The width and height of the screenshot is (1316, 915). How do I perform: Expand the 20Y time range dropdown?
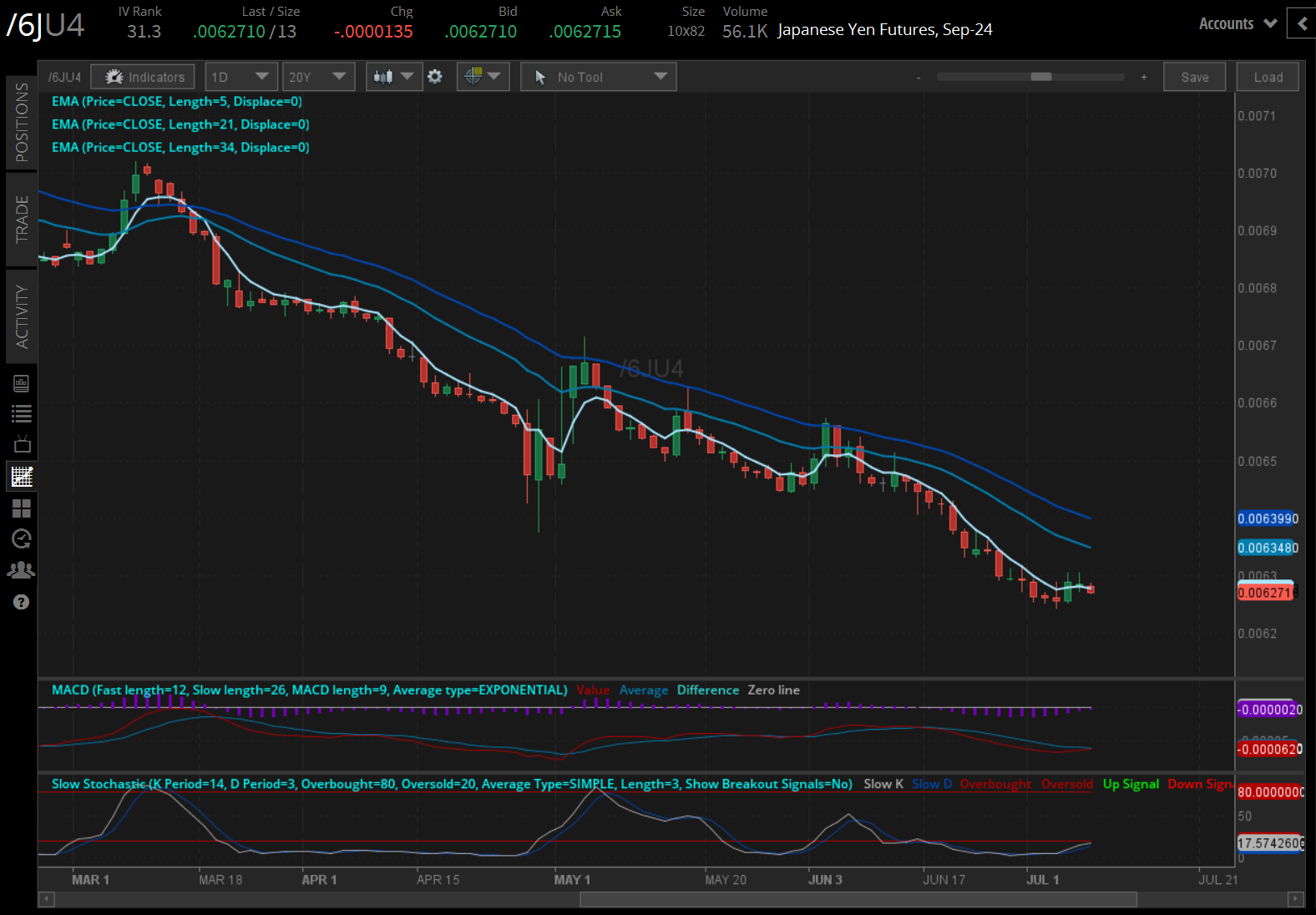[318, 77]
